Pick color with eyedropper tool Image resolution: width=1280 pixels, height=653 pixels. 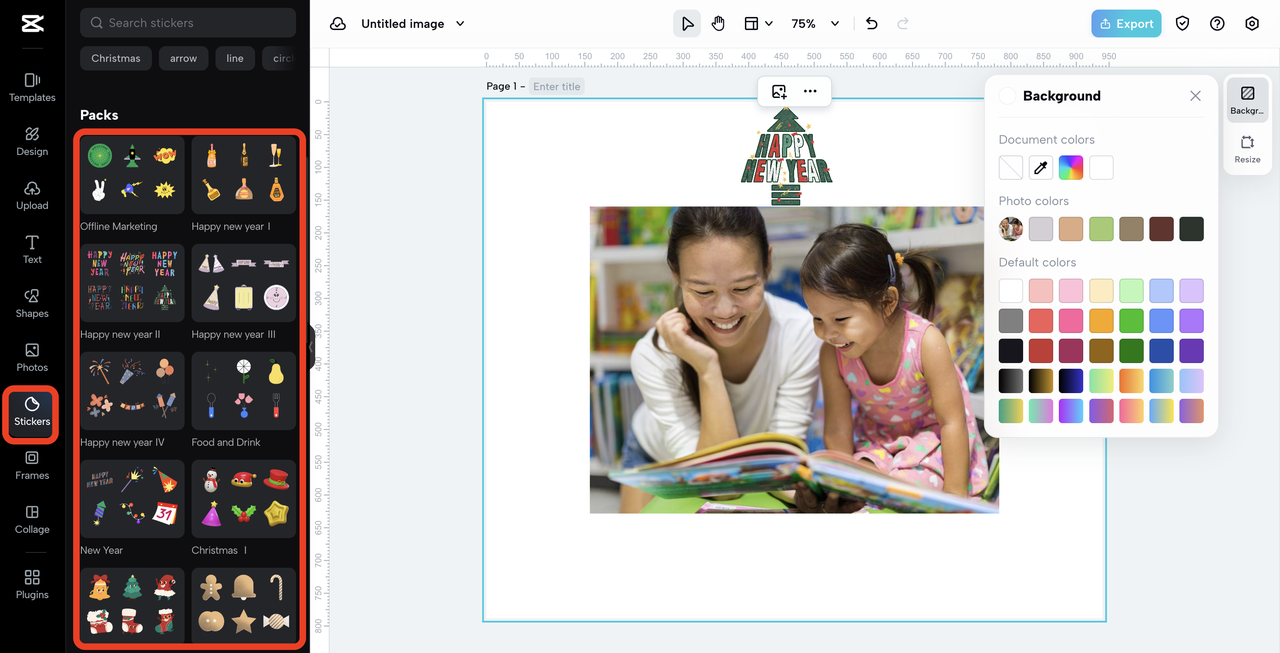click(1041, 168)
